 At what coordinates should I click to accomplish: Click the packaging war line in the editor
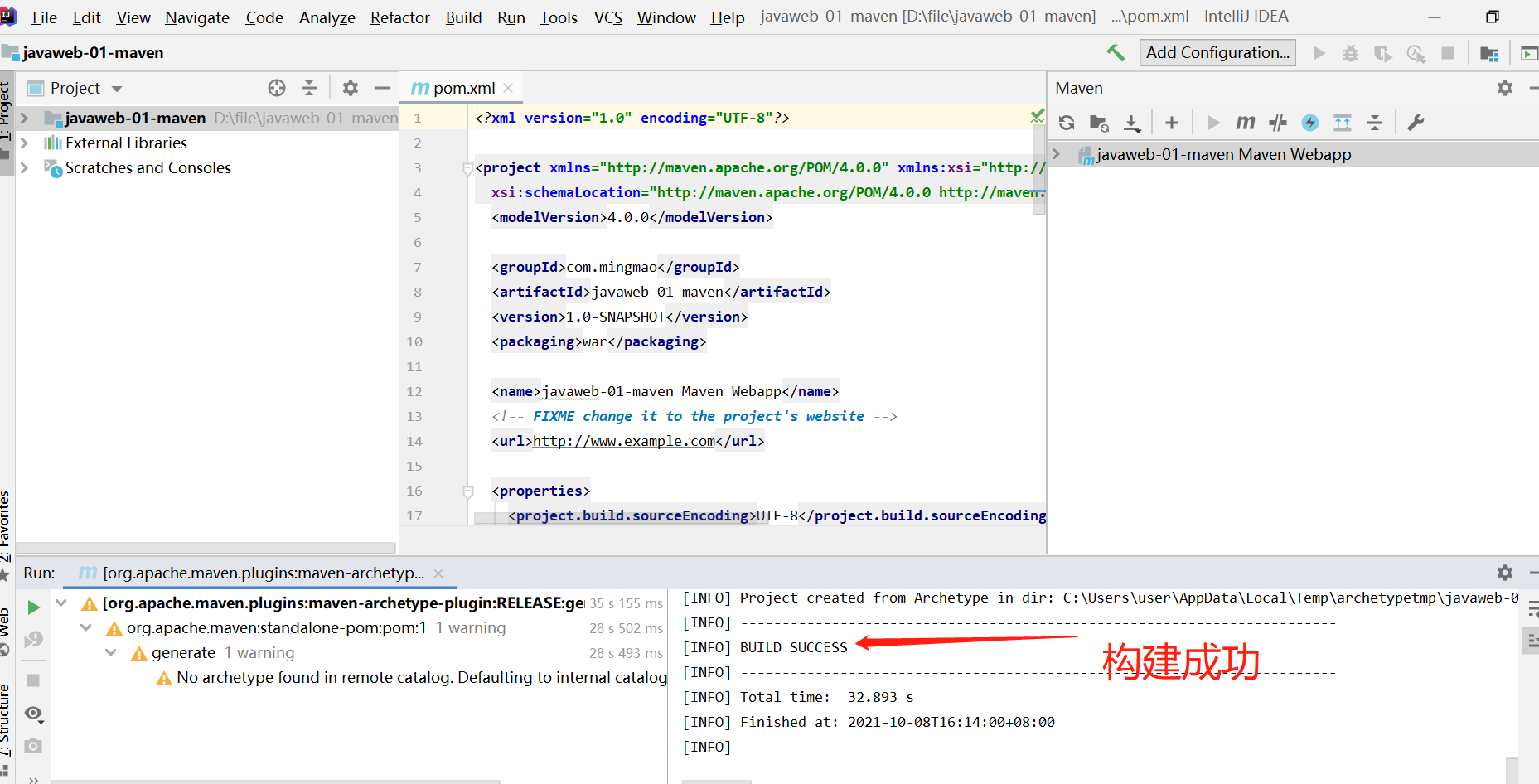(x=598, y=341)
